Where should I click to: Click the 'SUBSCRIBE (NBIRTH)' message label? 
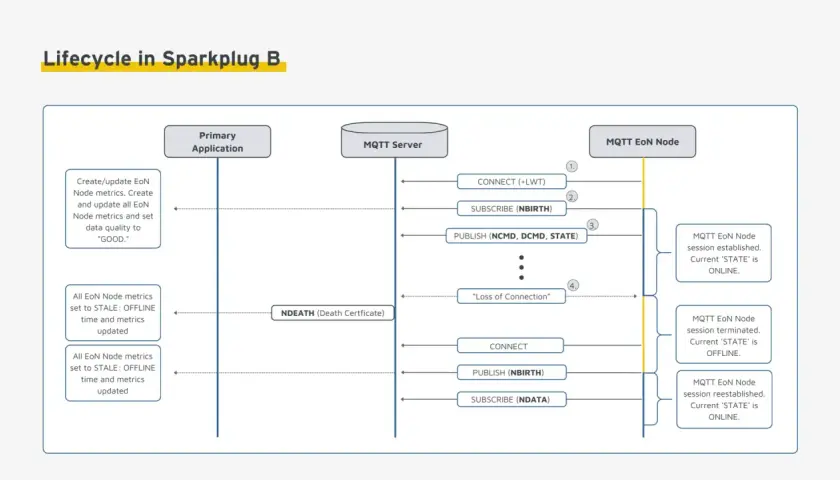pyautogui.click(x=512, y=208)
